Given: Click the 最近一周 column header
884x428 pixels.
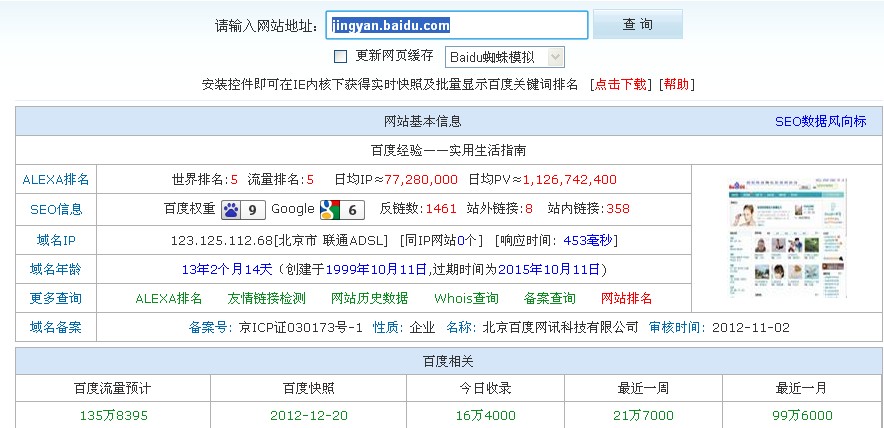Looking at the screenshot, I should click(643, 389).
